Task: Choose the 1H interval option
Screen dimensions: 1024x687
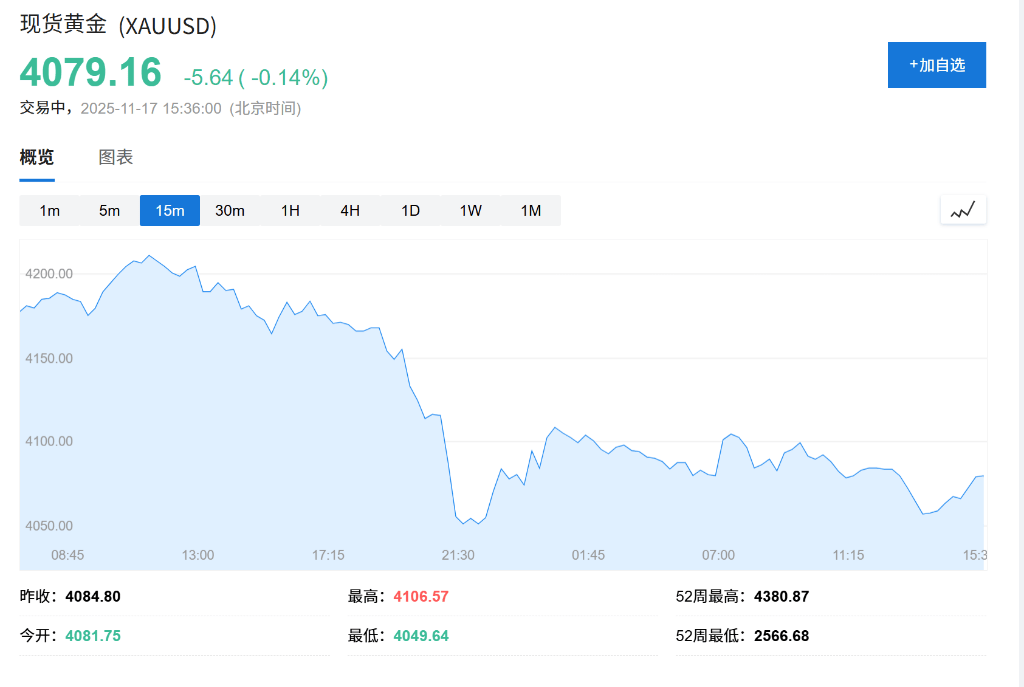Action: coord(290,210)
